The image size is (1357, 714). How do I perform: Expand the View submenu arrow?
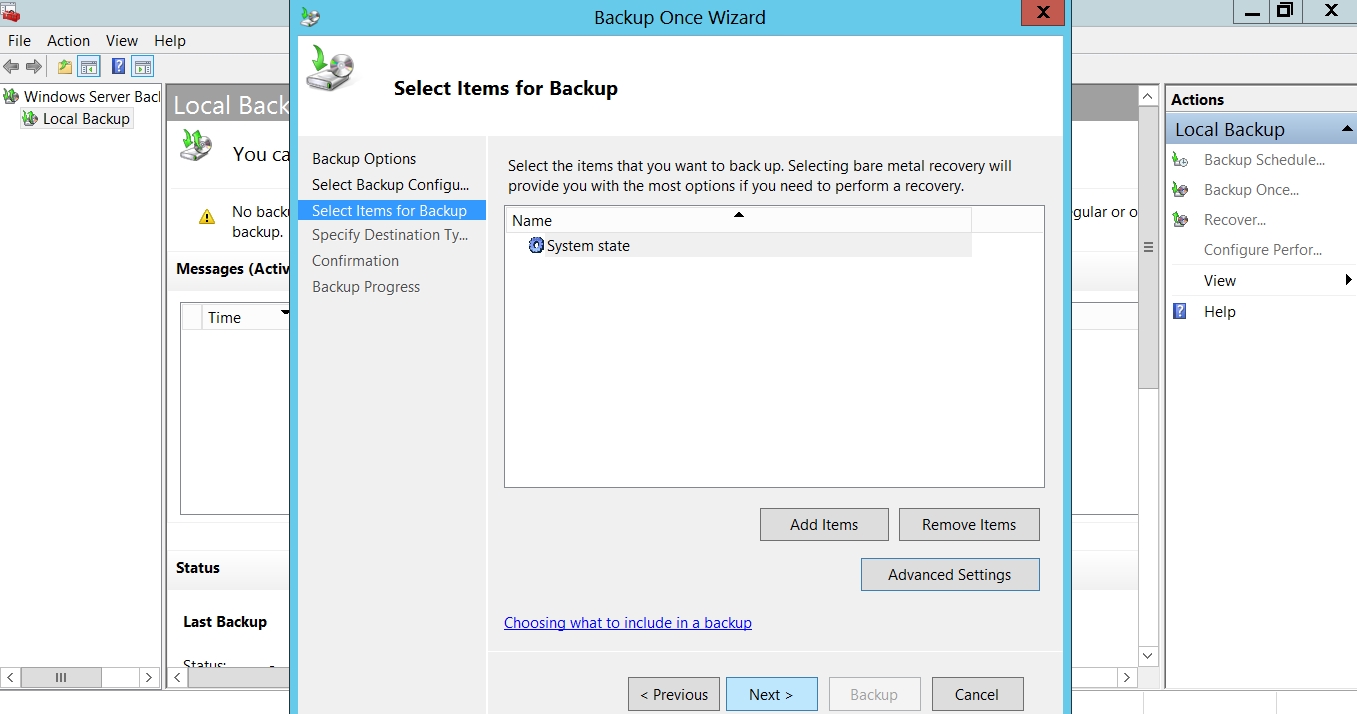point(1348,281)
